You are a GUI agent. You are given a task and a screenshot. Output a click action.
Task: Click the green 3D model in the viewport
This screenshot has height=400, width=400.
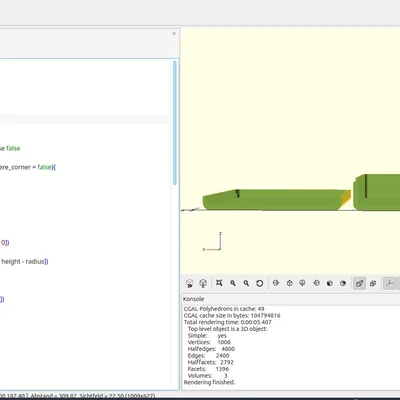(x=273, y=200)
